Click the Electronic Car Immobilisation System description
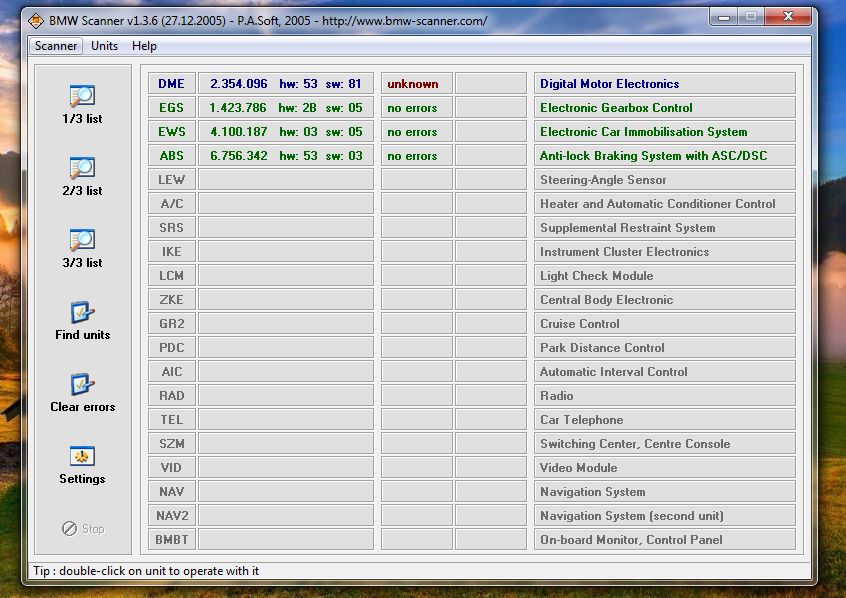846x598 pixels. [x=665, y=132]
